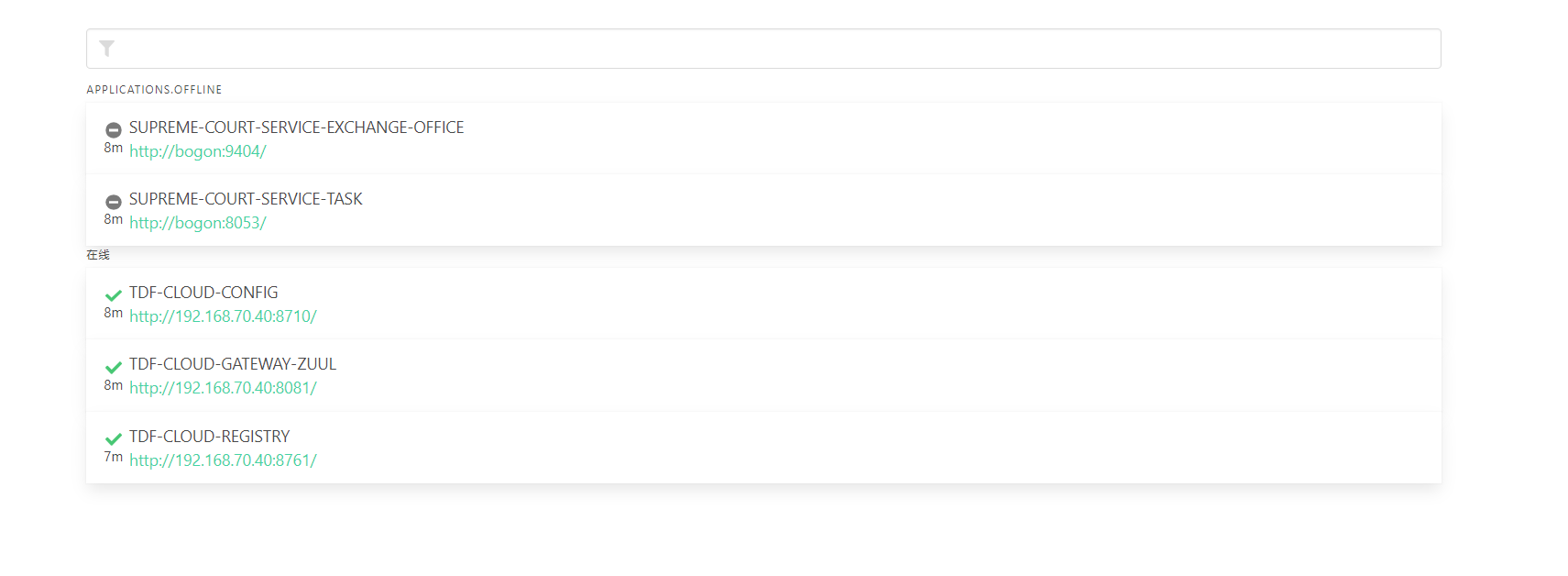Open link http://192.168.70.40:8710/
Image resolution: width=1568 pixels, height=576 pixels.
point(223,316)
